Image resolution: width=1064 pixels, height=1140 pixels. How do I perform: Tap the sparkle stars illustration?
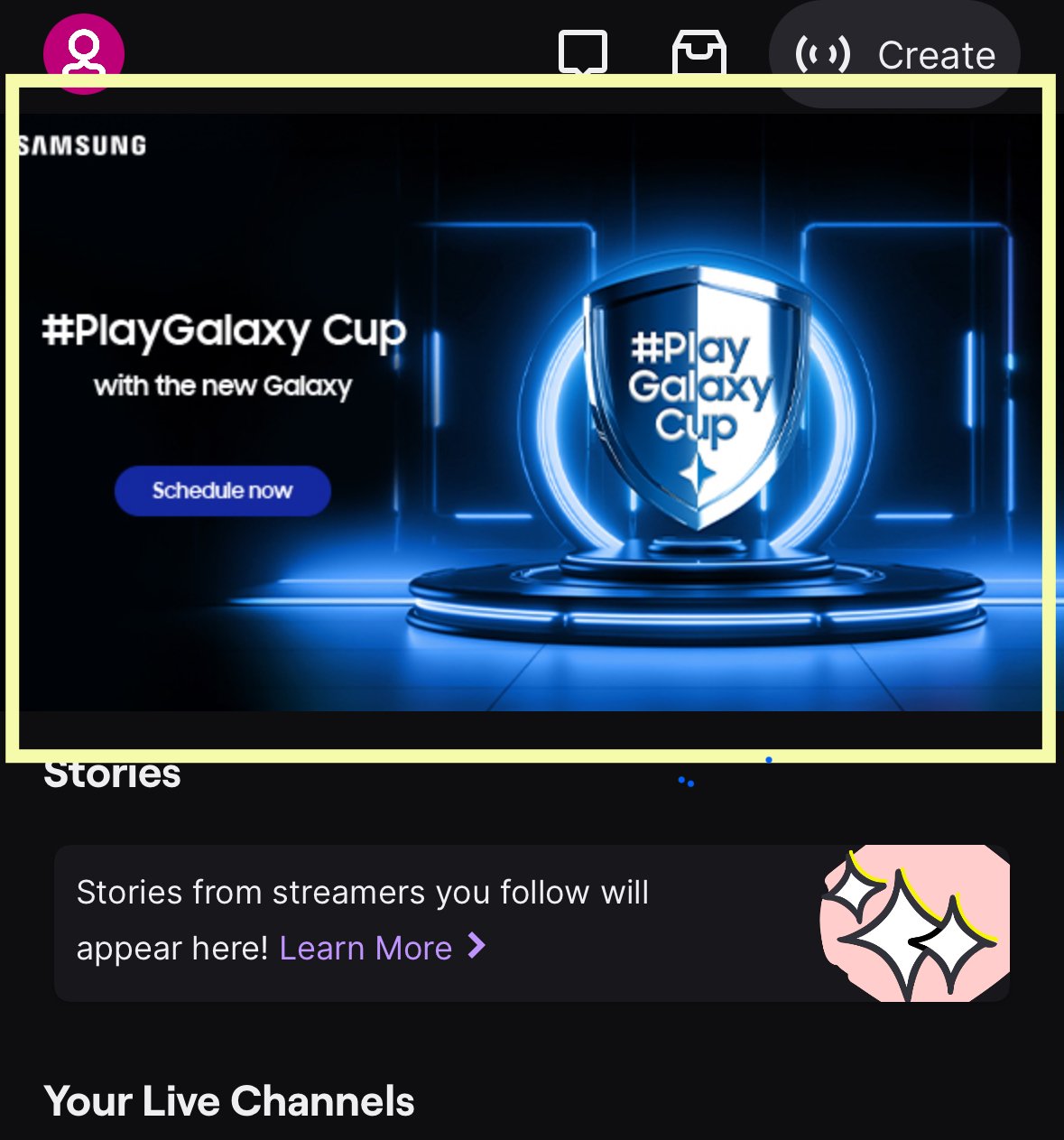pyautogui.click(x=914, y=923)
